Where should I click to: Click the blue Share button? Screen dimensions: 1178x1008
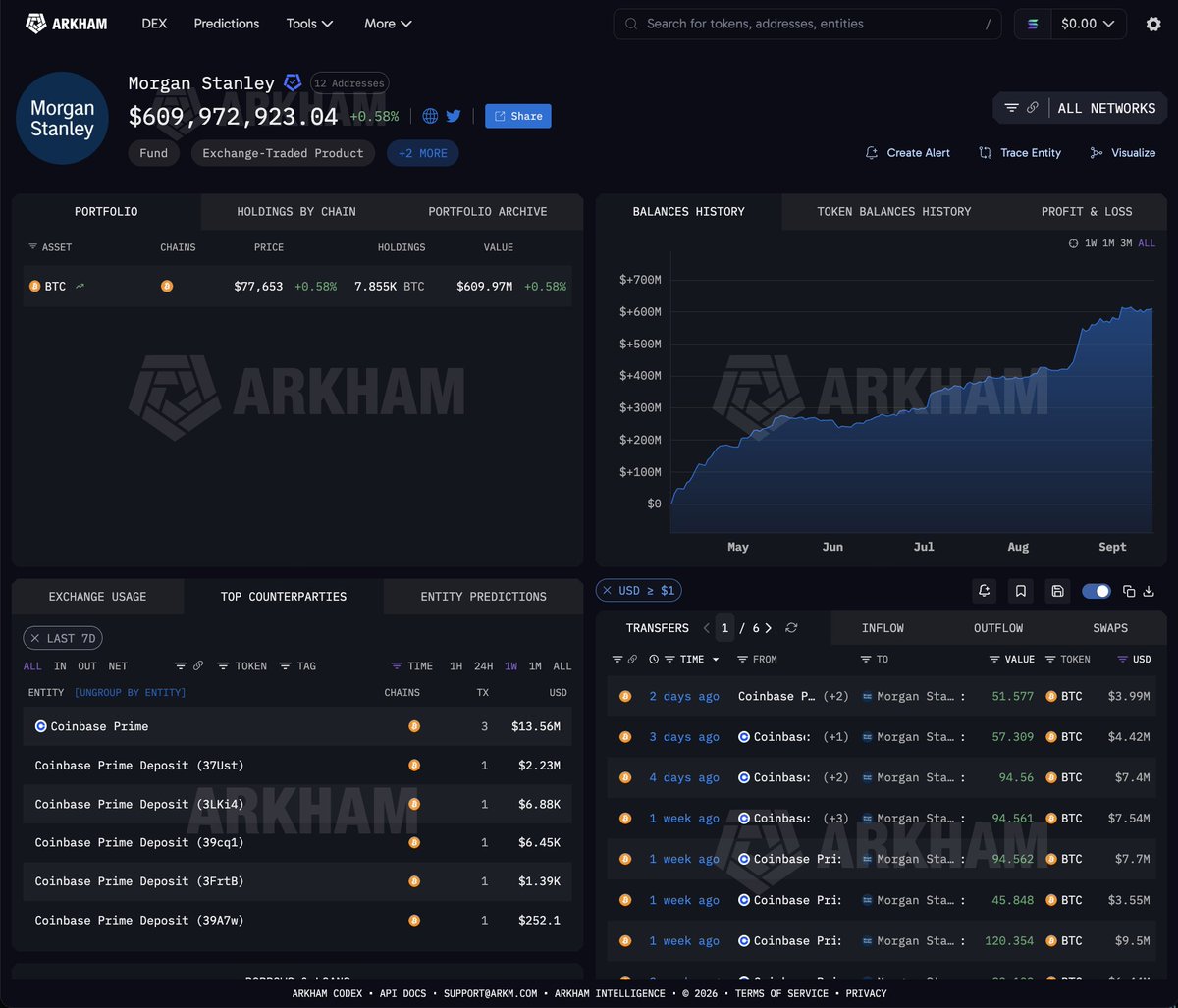(x=518, y=116)
